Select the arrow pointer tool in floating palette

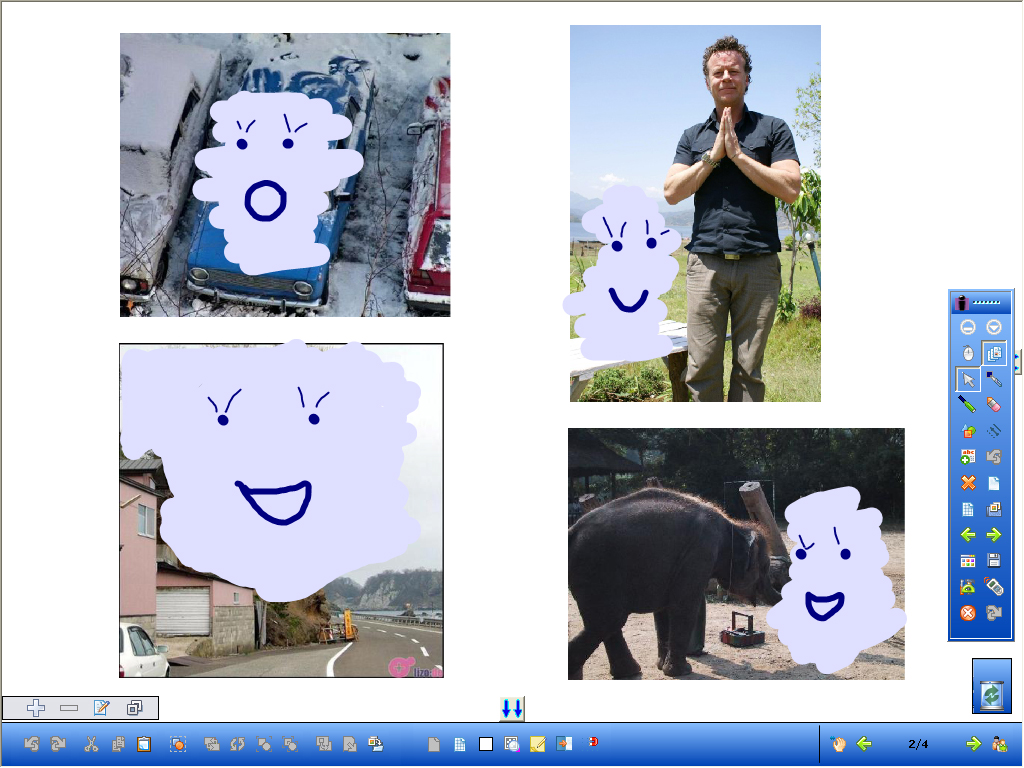tap(968, 379)
